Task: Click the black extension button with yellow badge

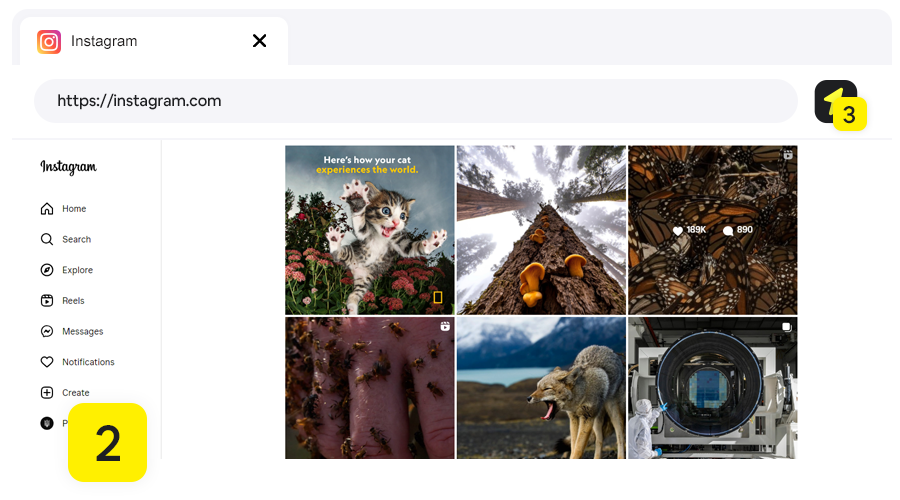Action: pos(833,99)
